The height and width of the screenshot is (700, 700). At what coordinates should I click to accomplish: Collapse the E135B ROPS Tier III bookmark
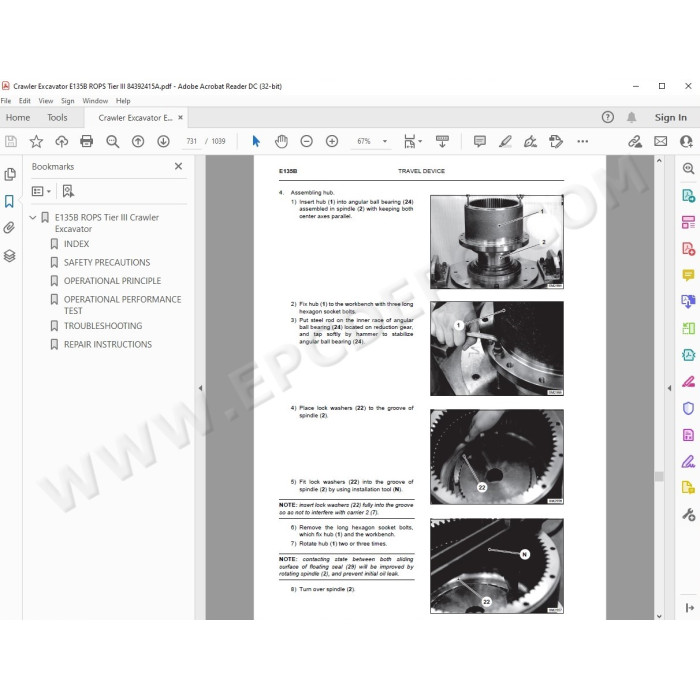coord(33,217)
